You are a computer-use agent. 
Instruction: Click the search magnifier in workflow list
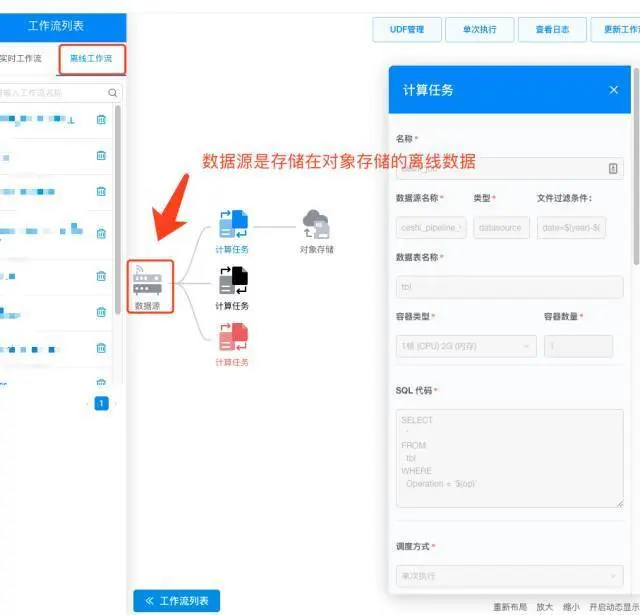click(x=112, y=93)
